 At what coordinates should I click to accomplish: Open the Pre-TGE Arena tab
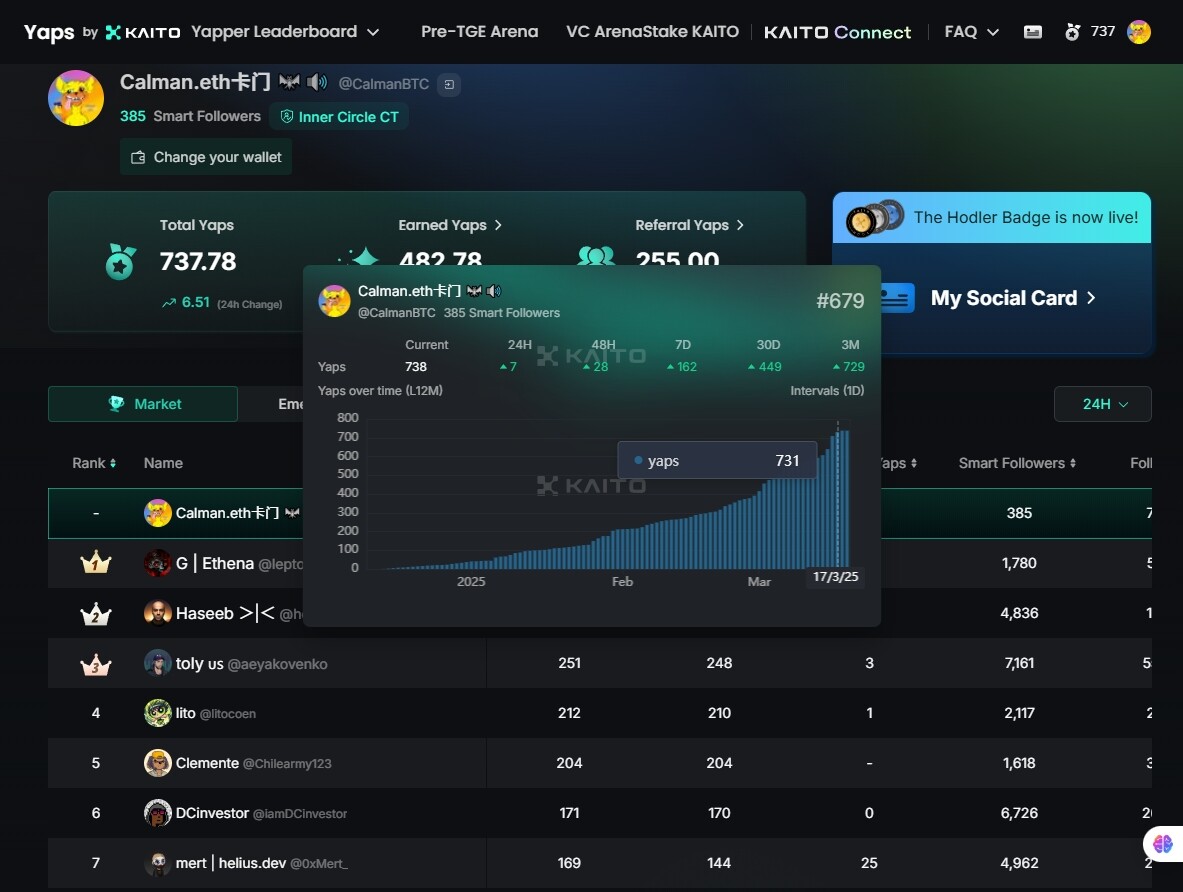[479, 32]
